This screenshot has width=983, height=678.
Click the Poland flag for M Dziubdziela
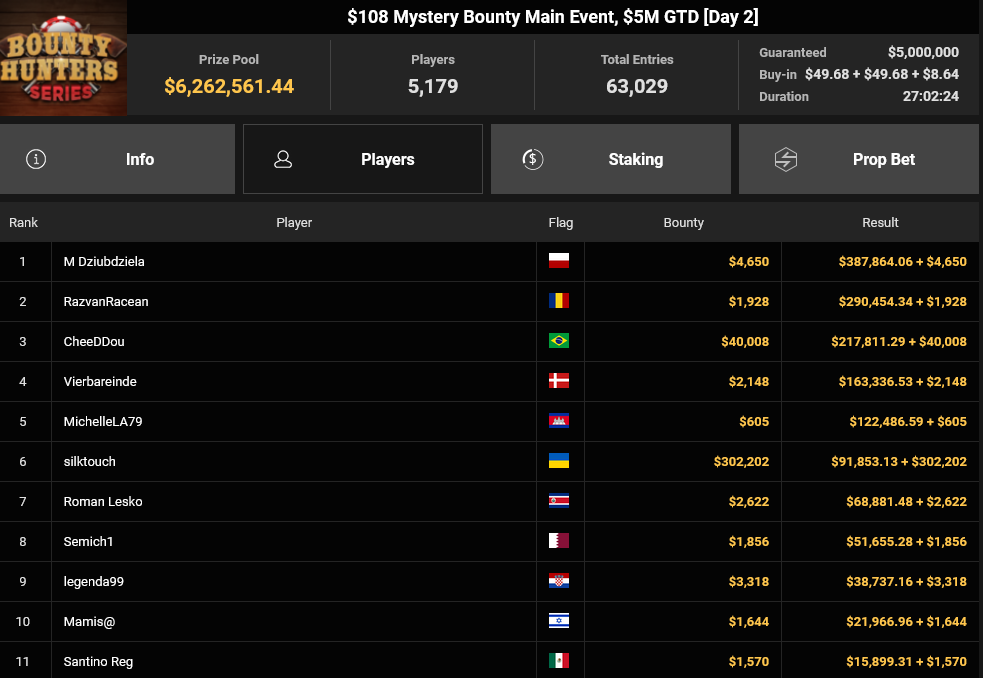tap(558, 261)
